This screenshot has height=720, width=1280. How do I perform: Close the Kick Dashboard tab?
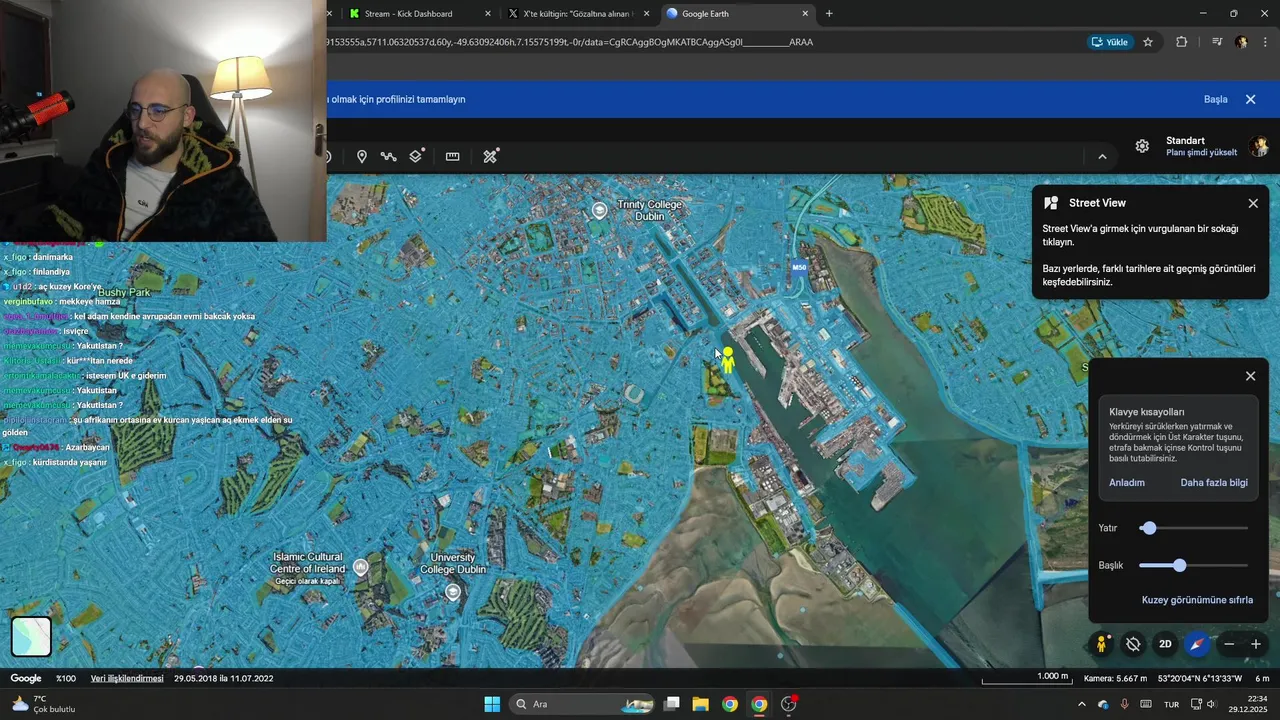tap(488, 14)
